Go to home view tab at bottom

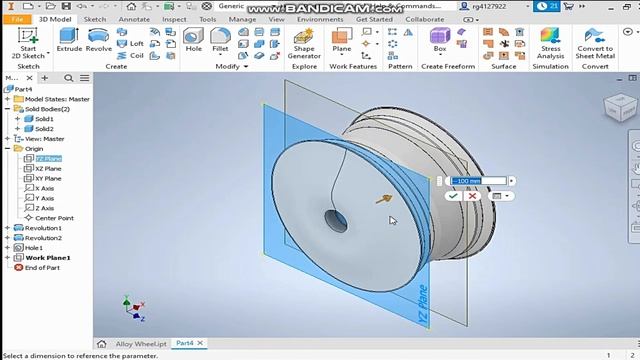pos(102,344)
